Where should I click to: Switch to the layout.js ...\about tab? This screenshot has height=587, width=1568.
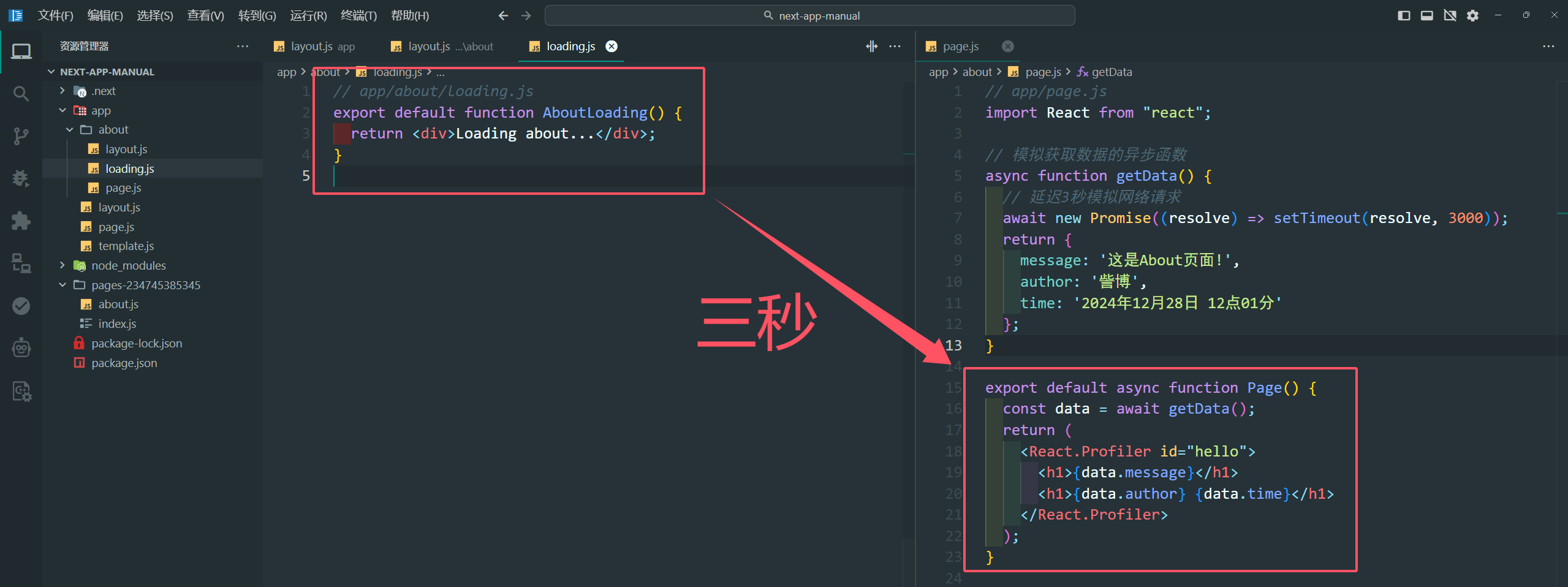[450, 47]
